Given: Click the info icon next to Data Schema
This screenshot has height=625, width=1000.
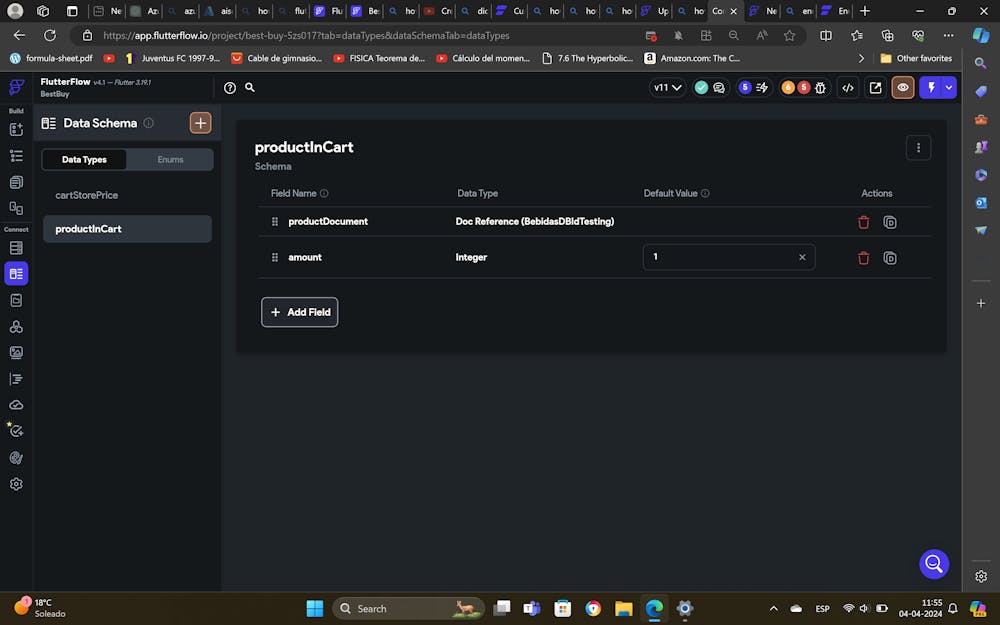Looking at the screenshot, I should [149, 123].
